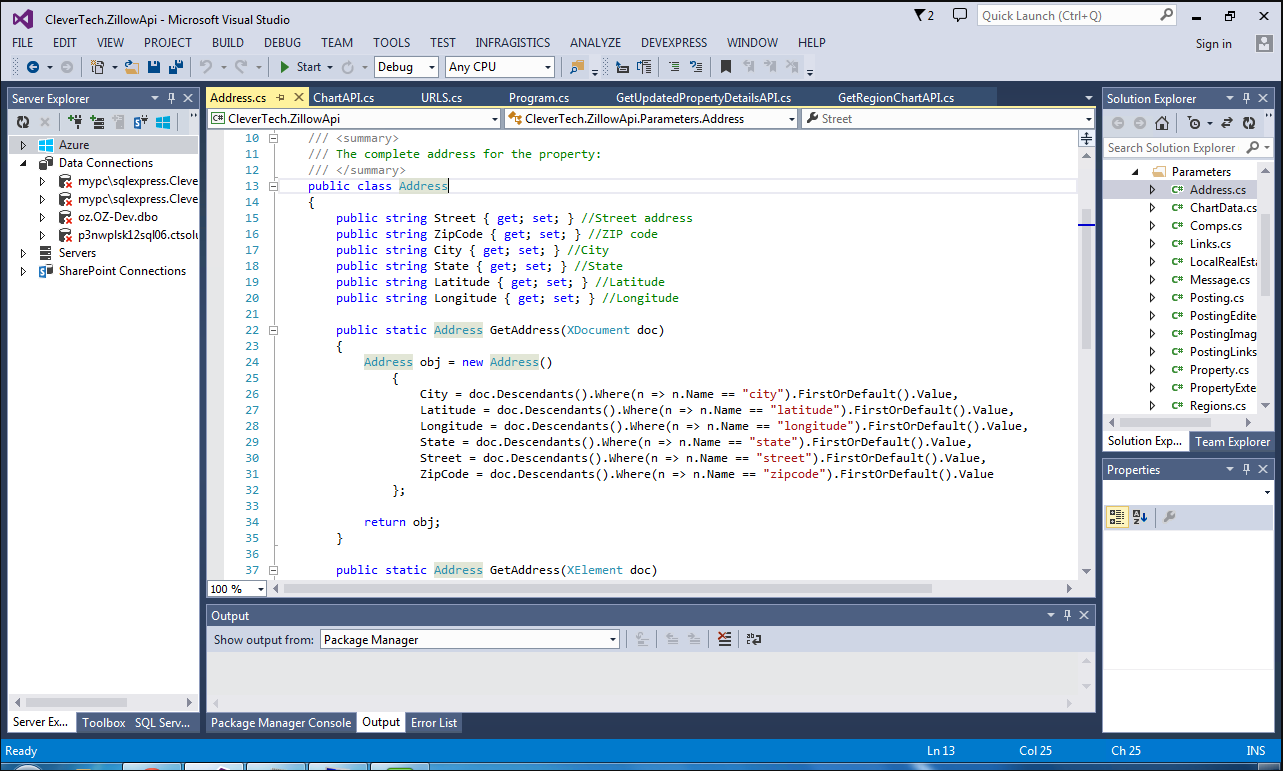This screenshot has height=771, width=1283.
Task: Click the Search Solution Explorer field
Action: [1170, 148]
